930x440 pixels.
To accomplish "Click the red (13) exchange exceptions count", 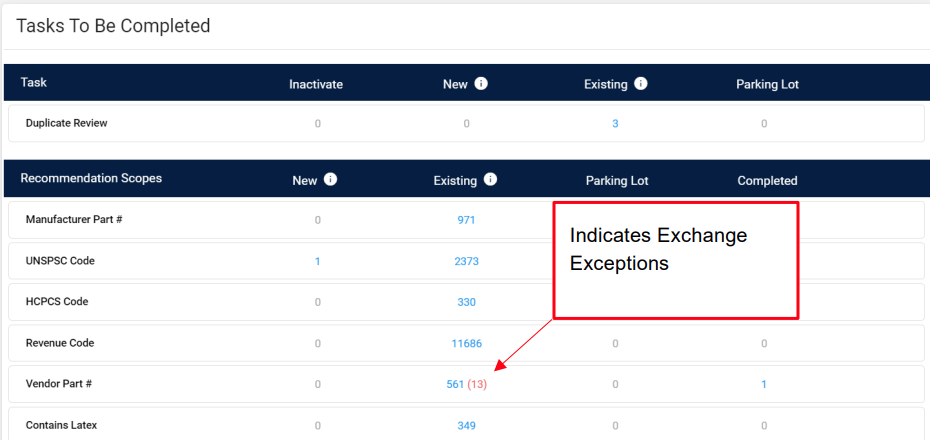I will click(477, 384).
